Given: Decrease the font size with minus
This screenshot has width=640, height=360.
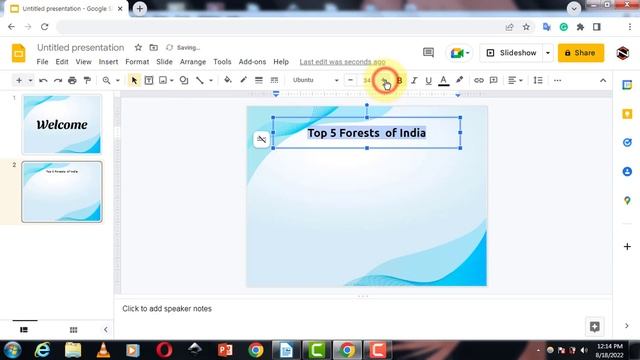Looking at the screenshot, I should tap(350, 80).
